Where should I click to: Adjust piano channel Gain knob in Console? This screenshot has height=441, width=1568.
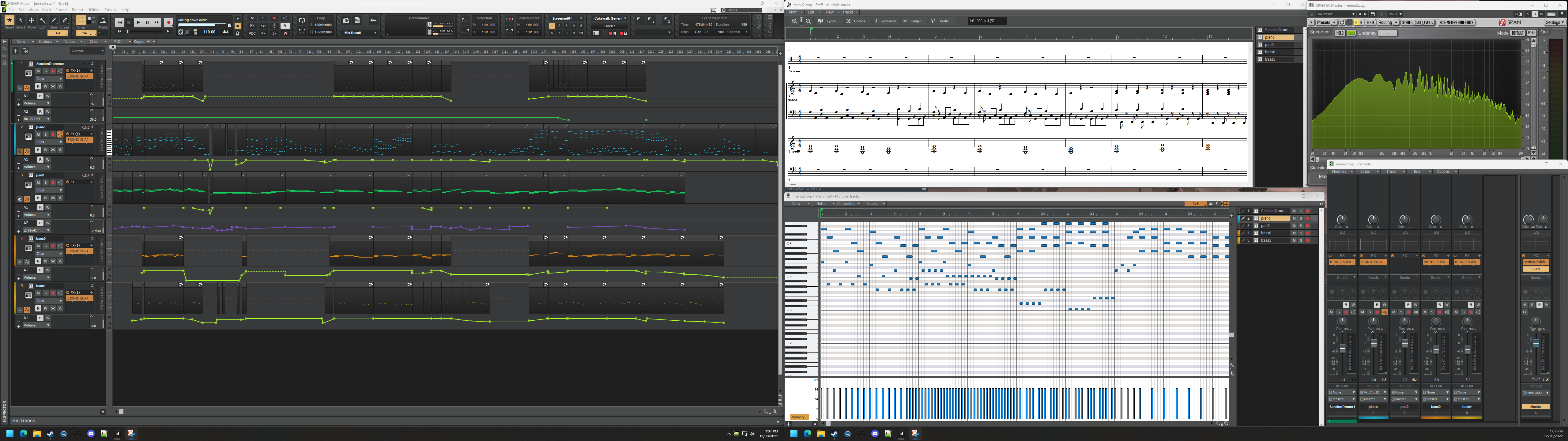[1373, 219]
